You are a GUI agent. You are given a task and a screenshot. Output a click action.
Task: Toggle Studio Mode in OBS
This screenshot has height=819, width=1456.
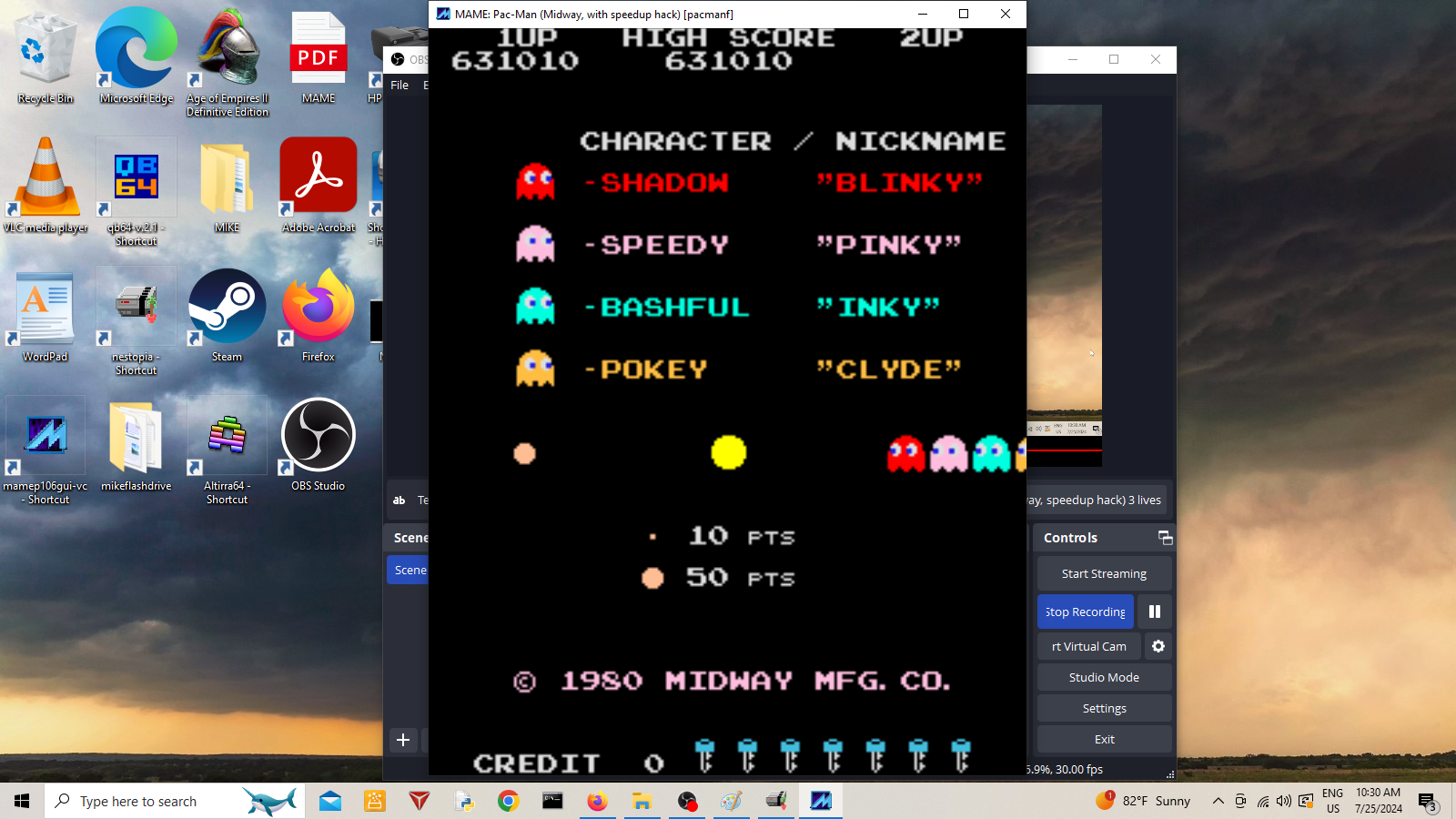(x=1104, y=677)
